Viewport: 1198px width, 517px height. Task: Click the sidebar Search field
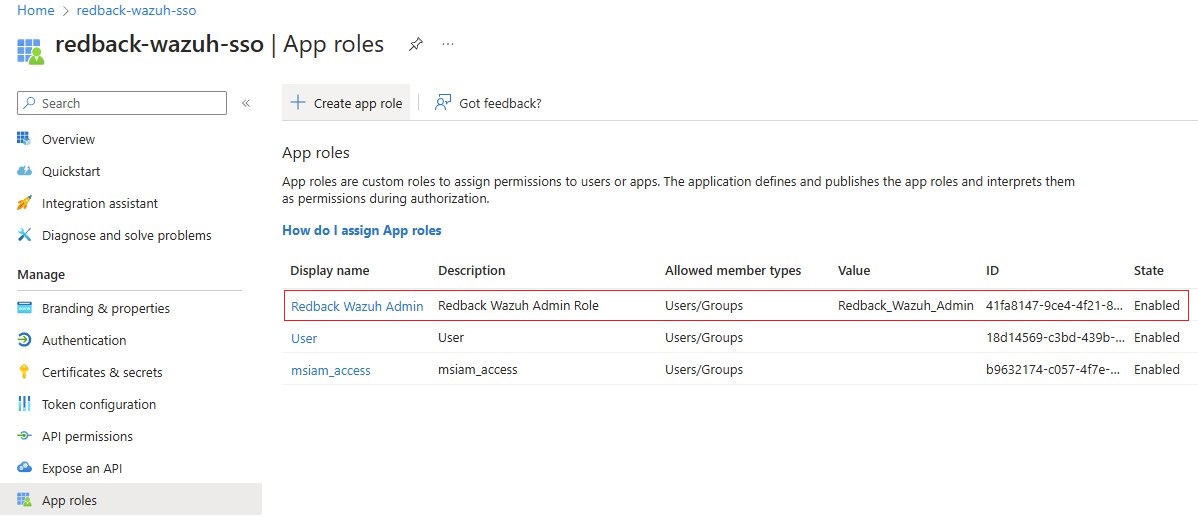click(x=122, y=103)
